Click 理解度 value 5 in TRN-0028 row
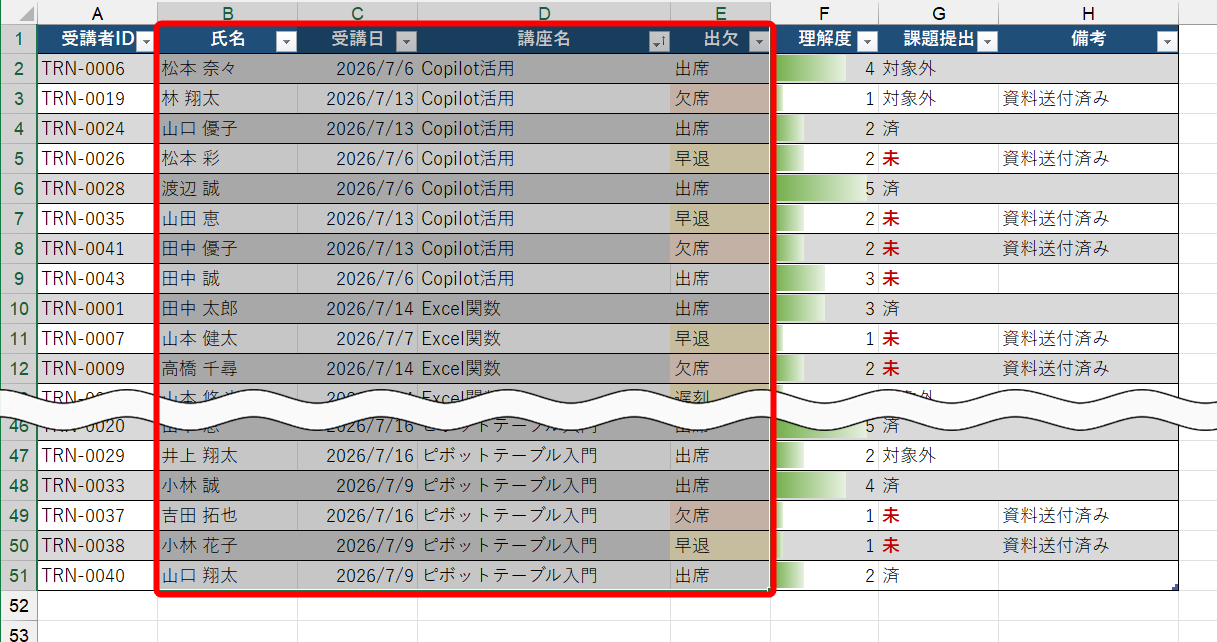 869,189
